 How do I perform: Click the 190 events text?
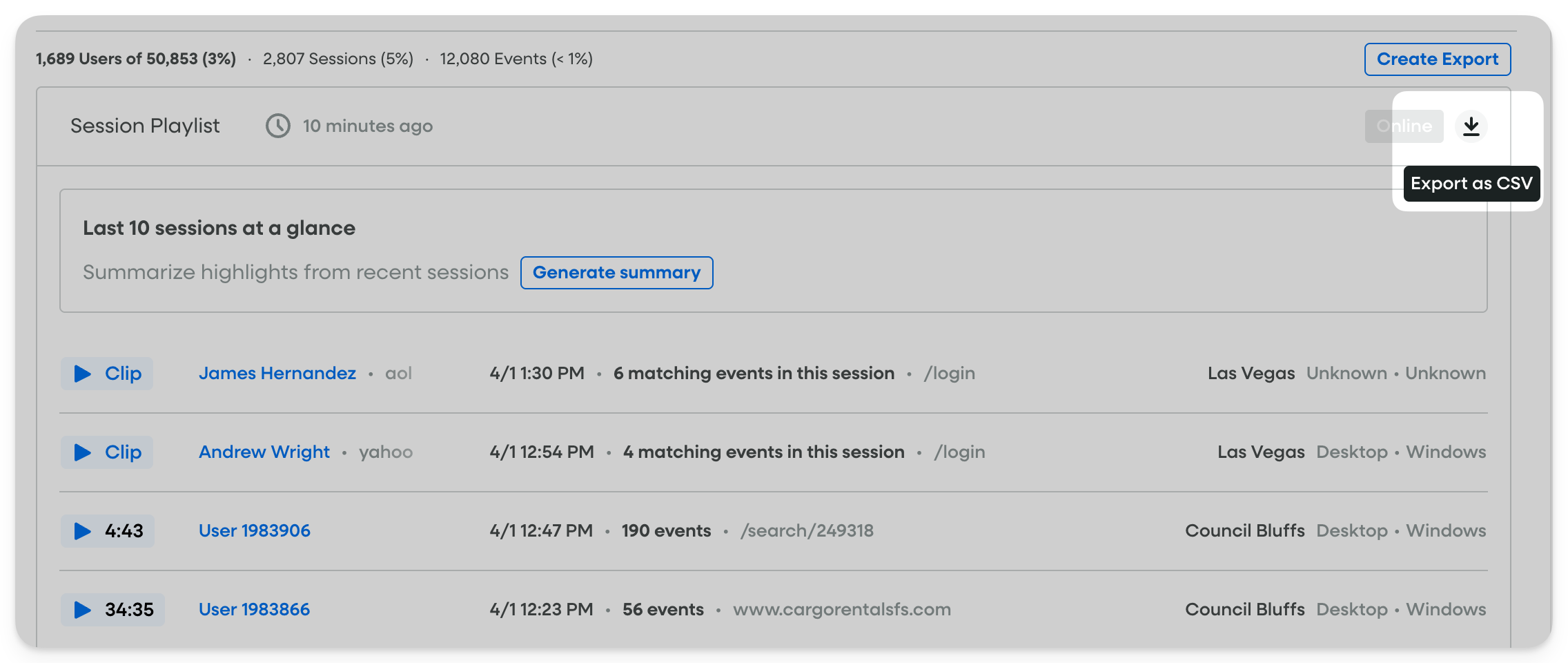[666, 531]
